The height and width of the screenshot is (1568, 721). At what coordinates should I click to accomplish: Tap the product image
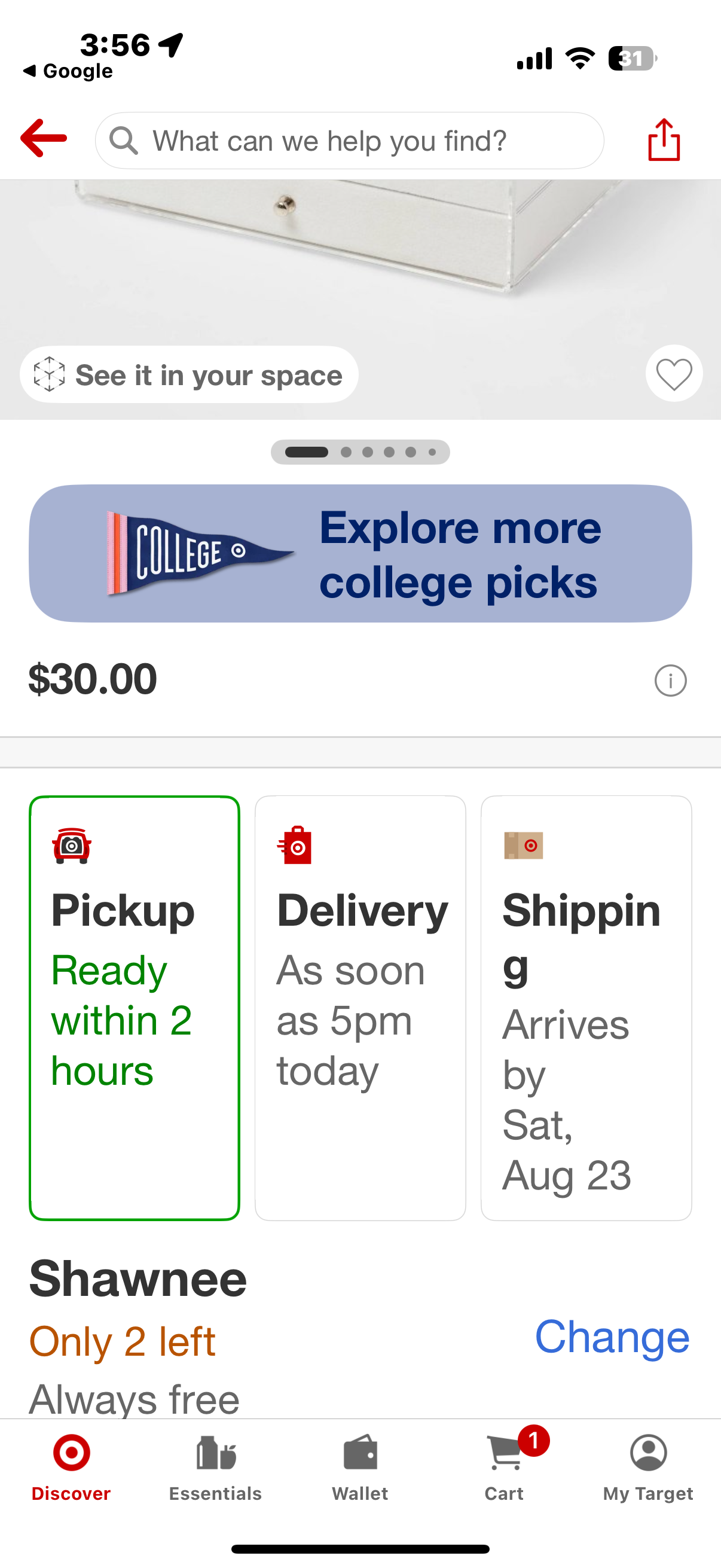360,262
